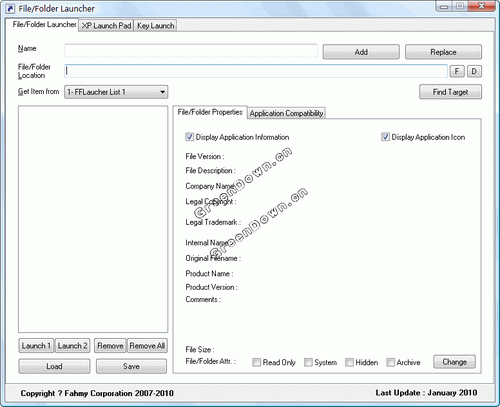Click the D directory browse button
Screen dimensions: 500x407
coord(474,71)
